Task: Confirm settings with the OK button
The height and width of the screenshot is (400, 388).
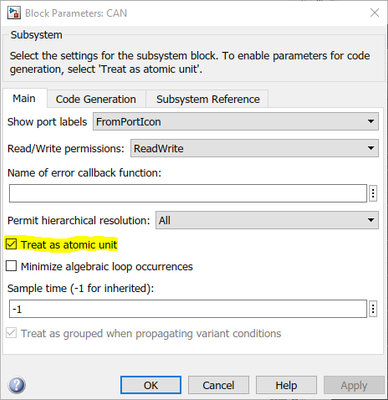Action: [151, 385]
